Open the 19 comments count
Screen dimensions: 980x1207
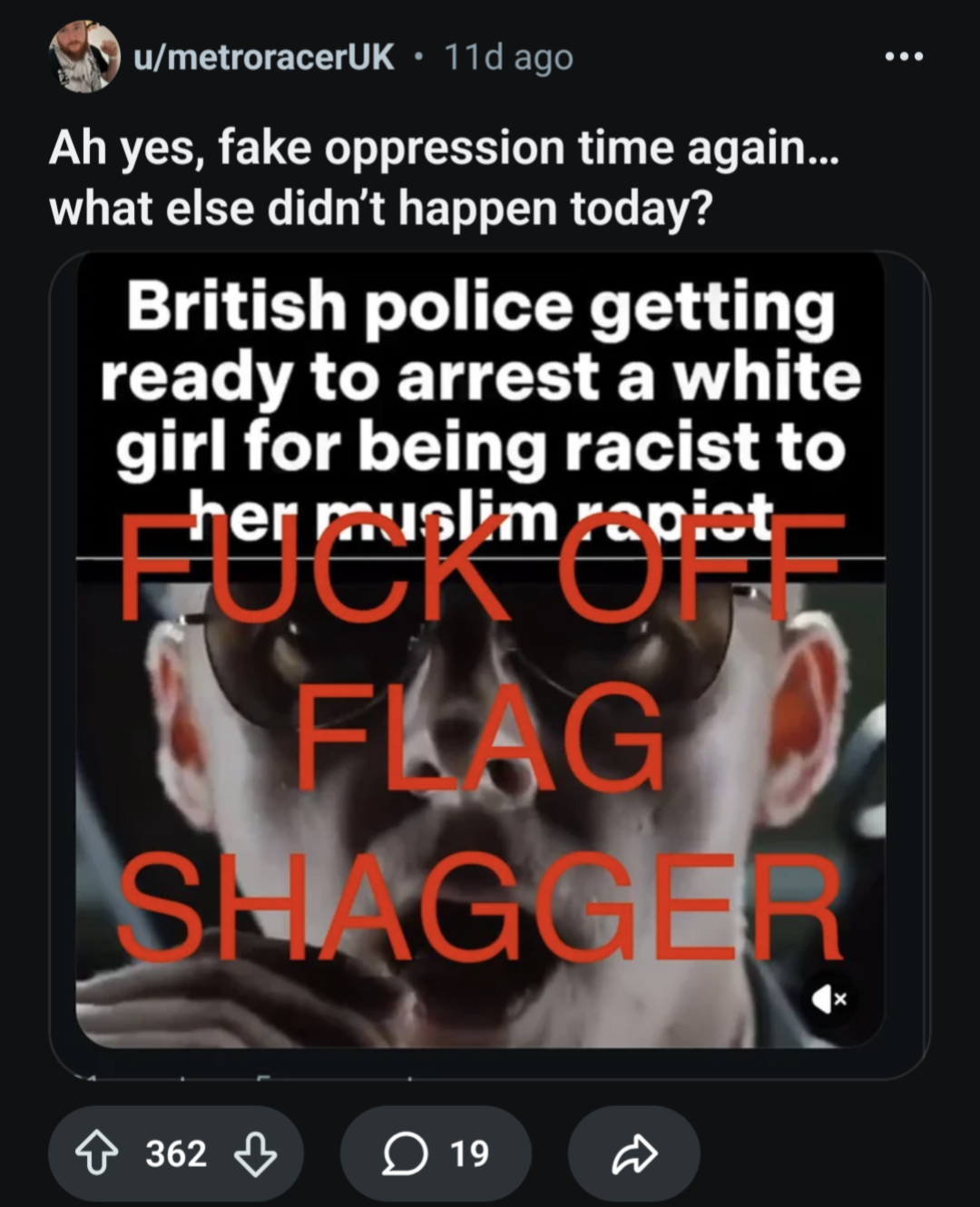469,1153
